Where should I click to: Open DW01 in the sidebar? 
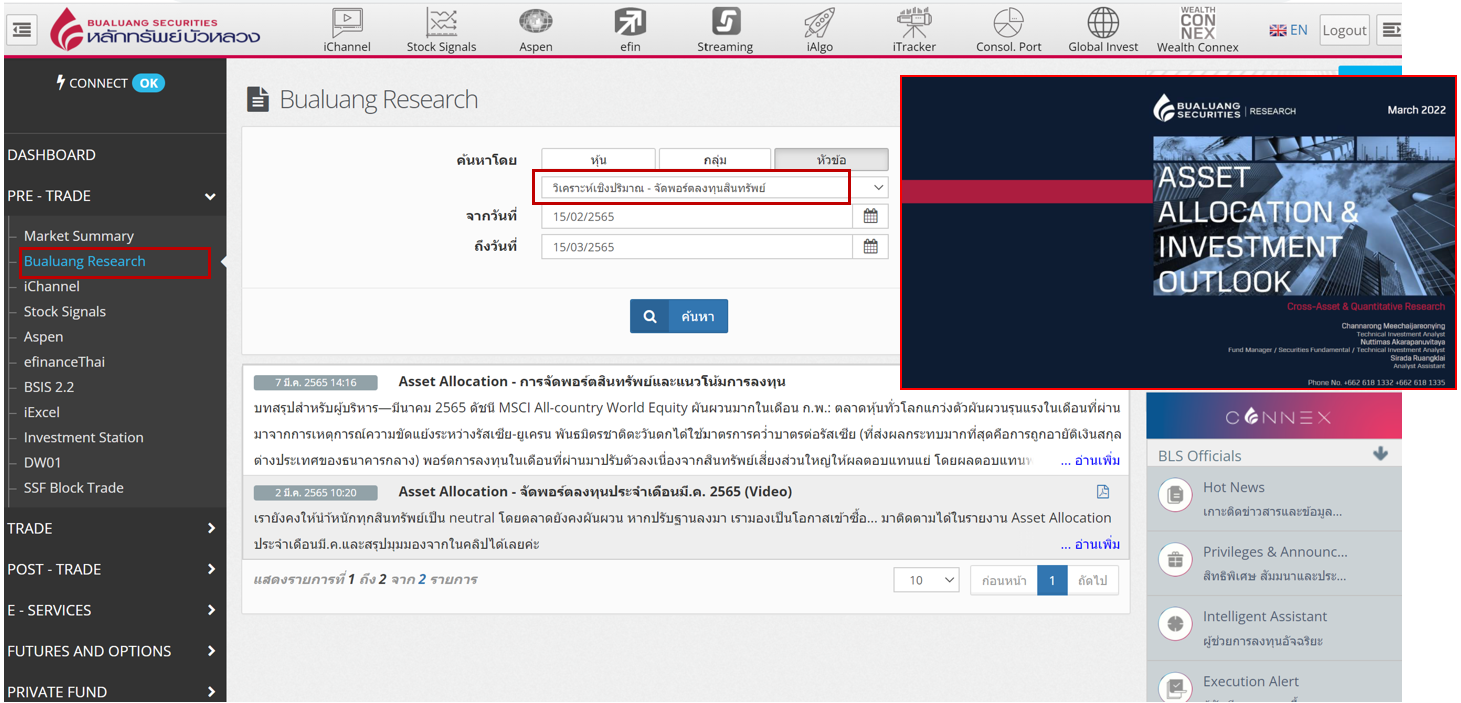[x=43, y=462]
